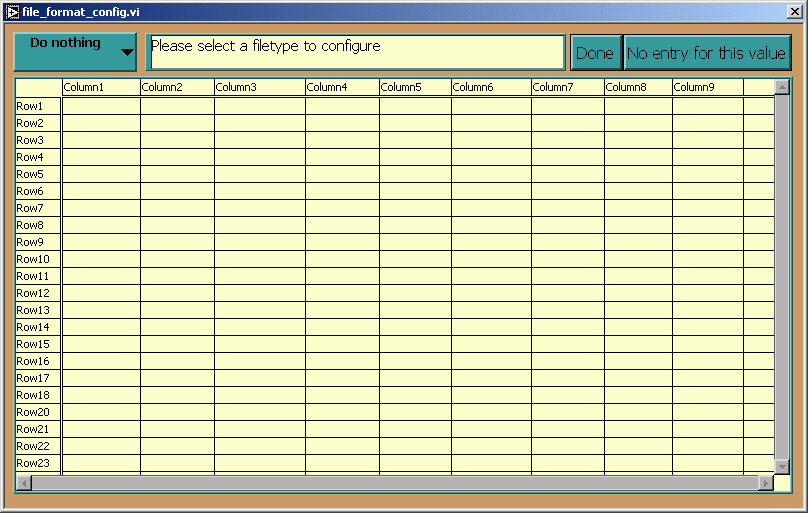
Task: Select the Row12 header
Action: coord(38,293)
